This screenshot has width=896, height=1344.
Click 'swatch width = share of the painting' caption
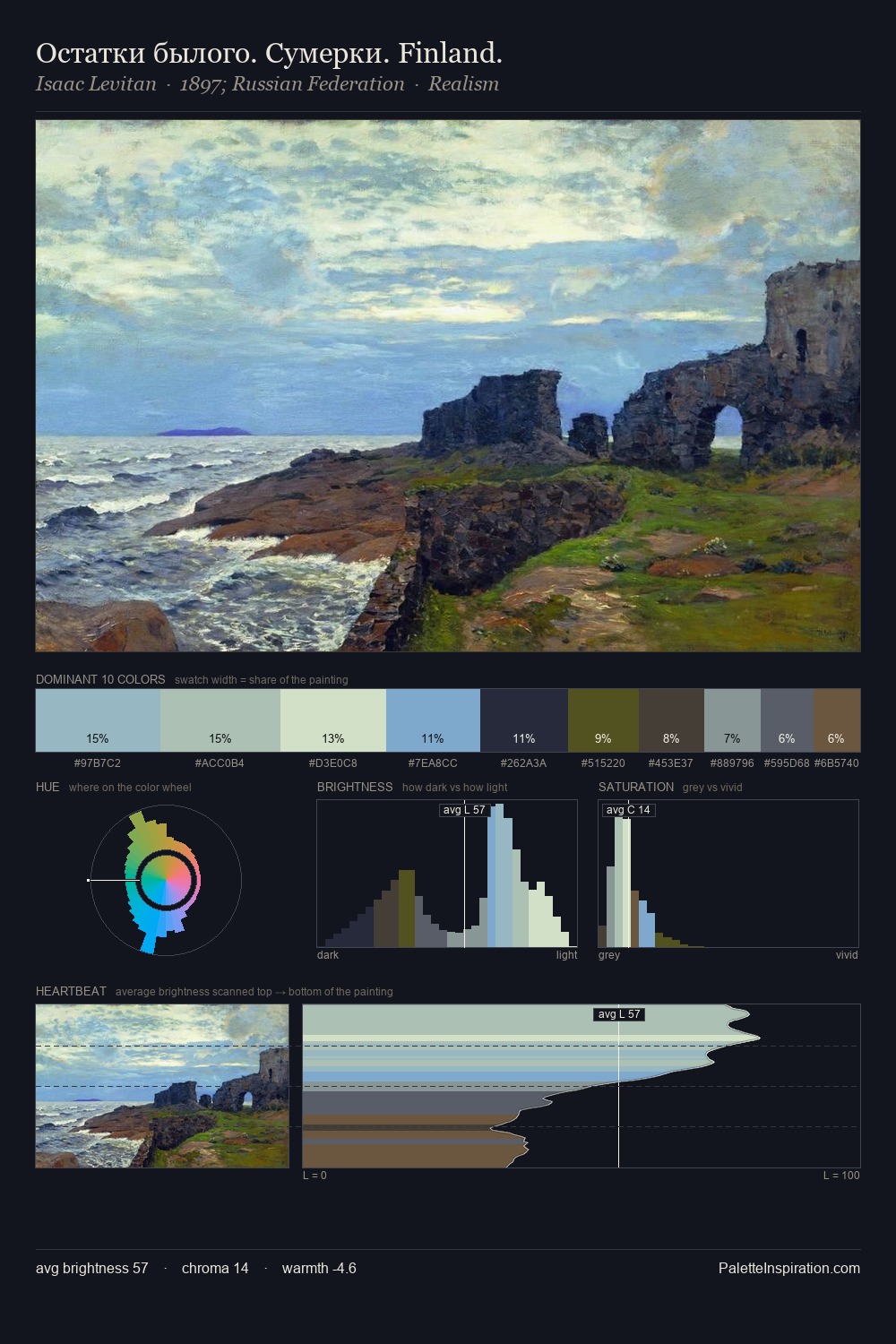click(261, 680)
